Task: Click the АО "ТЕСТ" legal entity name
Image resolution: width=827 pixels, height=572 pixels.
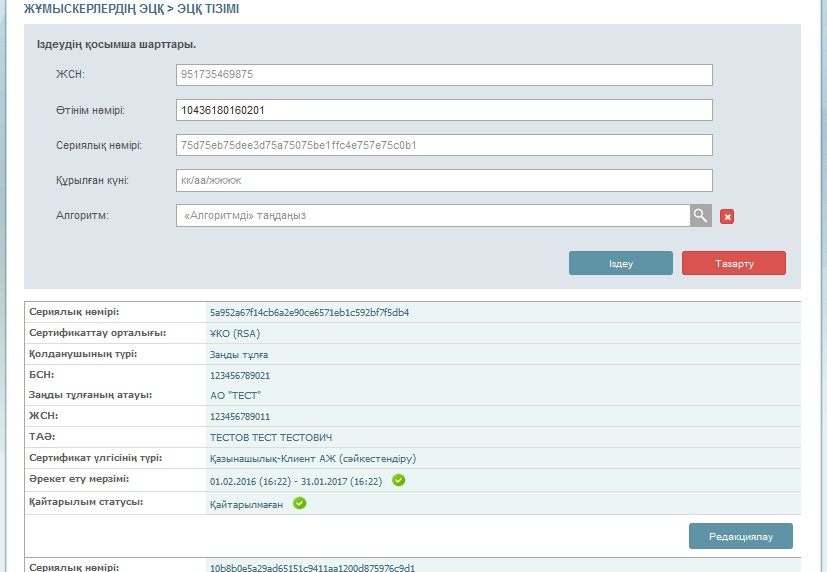Action: 235,396
